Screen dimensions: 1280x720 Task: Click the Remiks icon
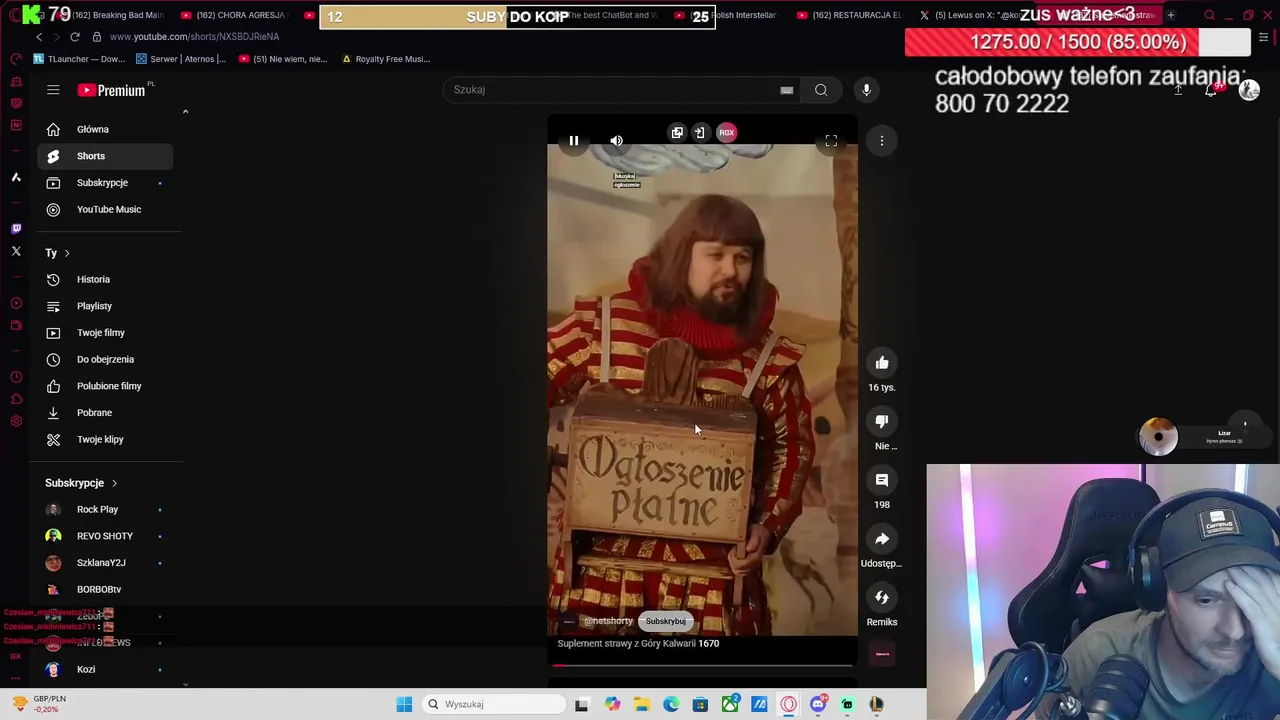(882, 597)
